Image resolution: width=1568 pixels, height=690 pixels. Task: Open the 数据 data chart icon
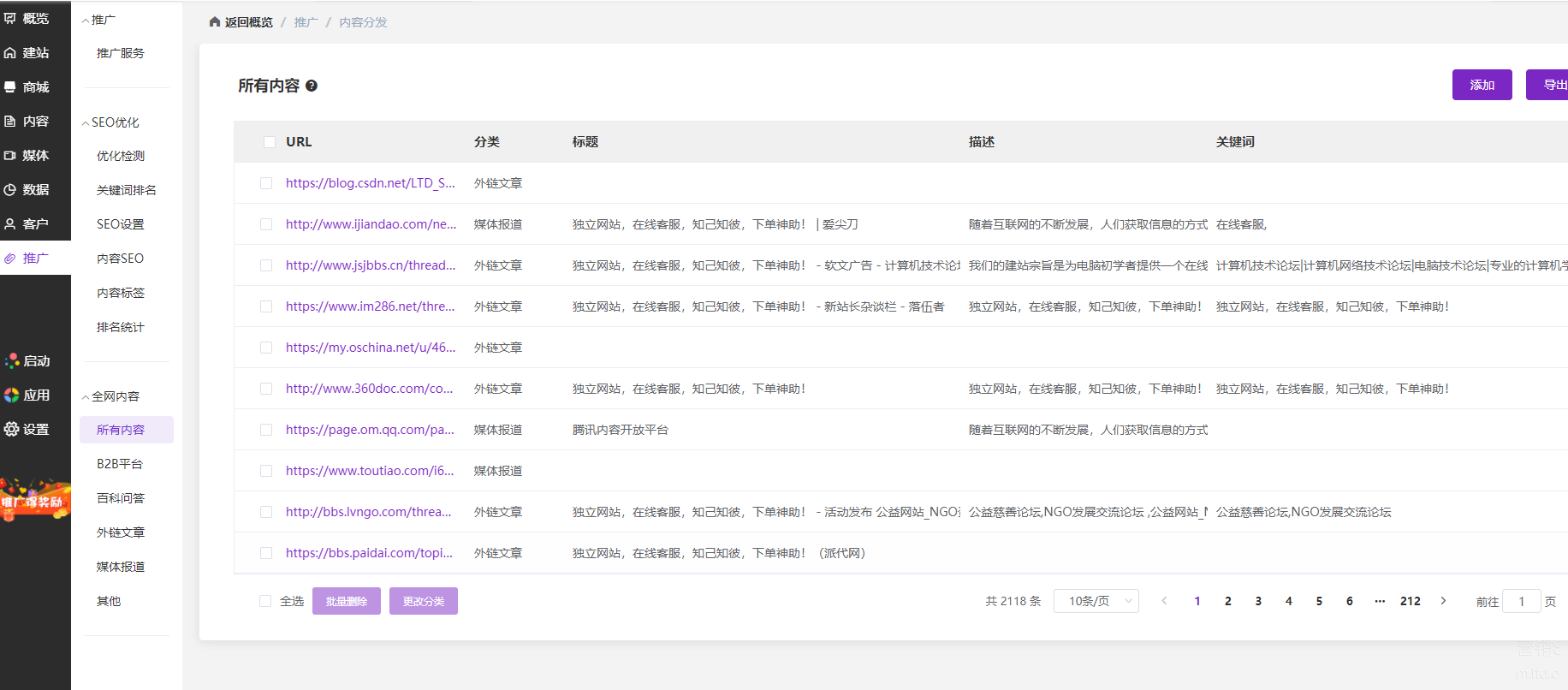pyautogui.click(x=10, y=190)
